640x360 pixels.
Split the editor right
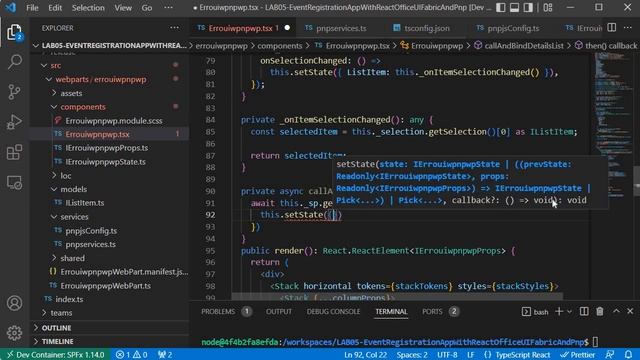click(611, 28)
